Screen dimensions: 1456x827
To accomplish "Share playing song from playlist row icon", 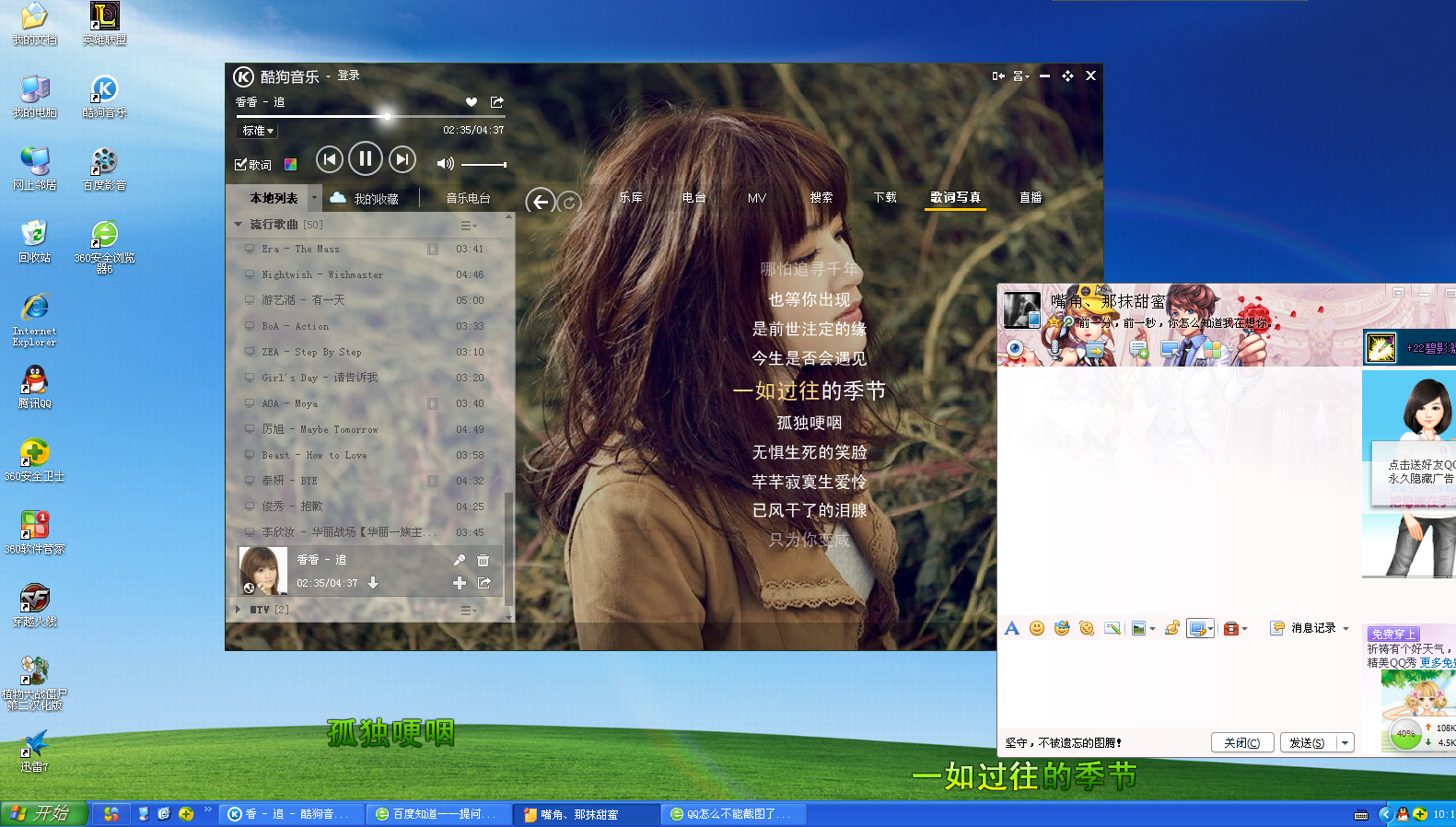I will (x=484, y=583).
